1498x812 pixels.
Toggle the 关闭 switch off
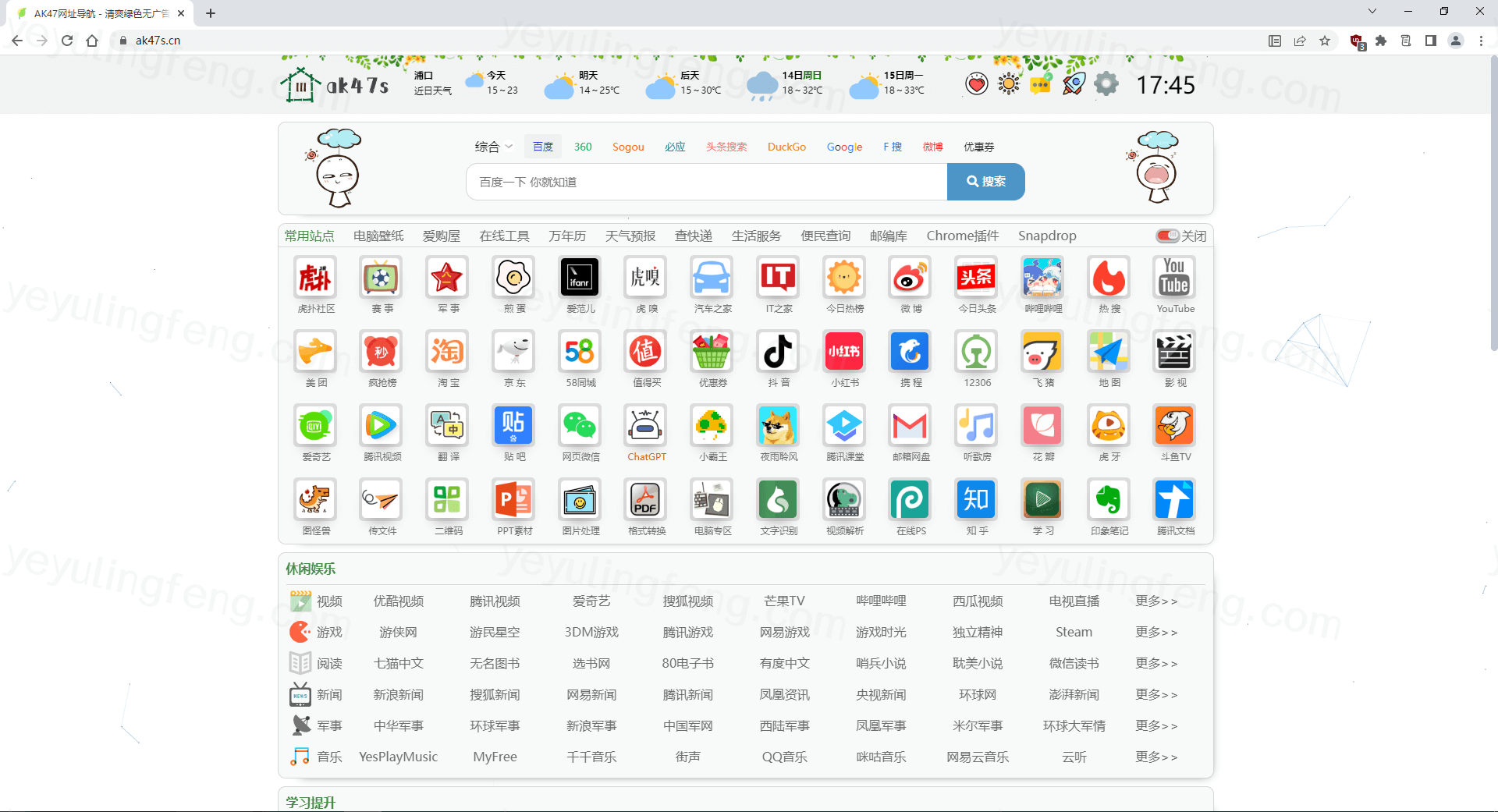pos(1167,236)
